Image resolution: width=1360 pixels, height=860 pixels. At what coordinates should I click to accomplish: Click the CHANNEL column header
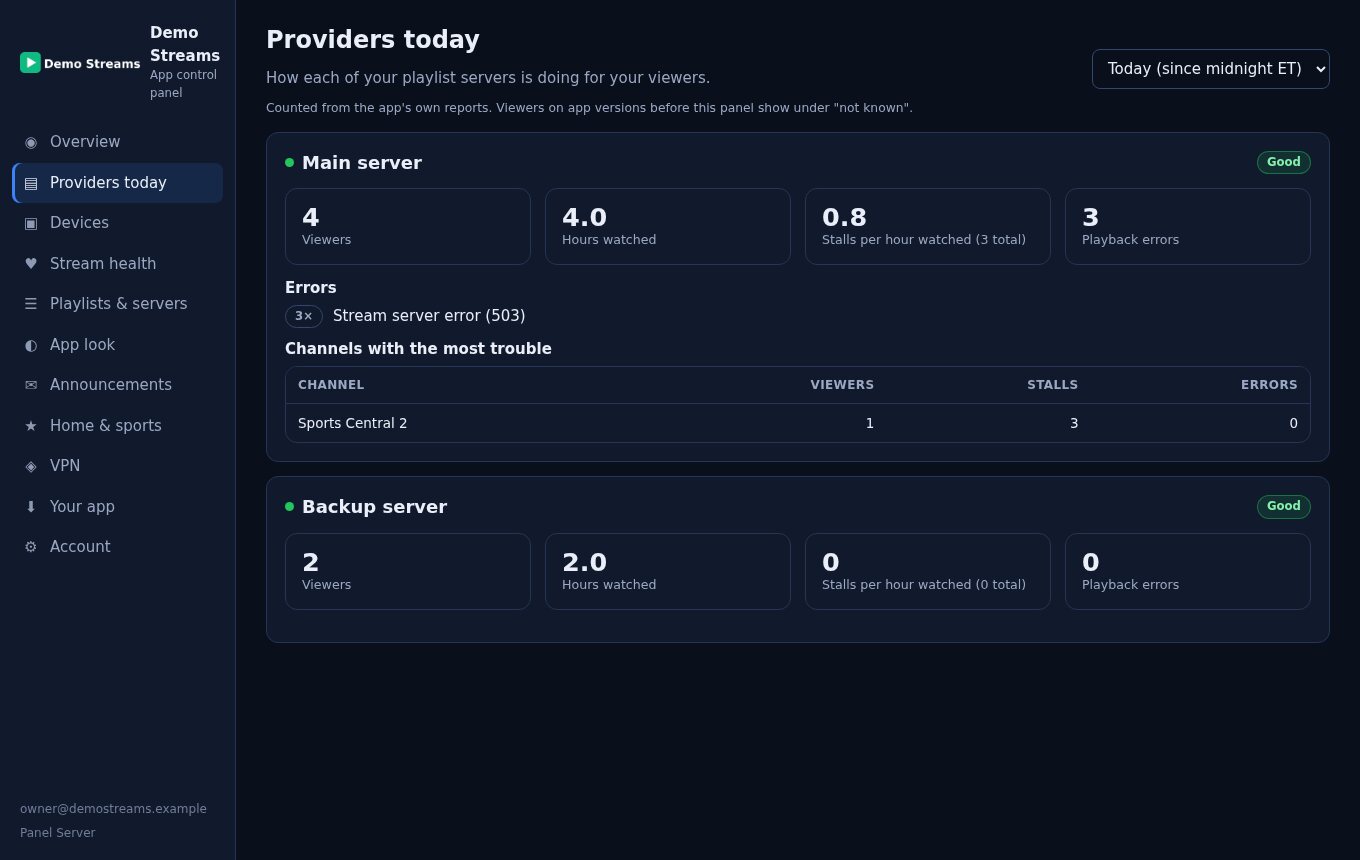pyautogui.click(x=331, y=385)
